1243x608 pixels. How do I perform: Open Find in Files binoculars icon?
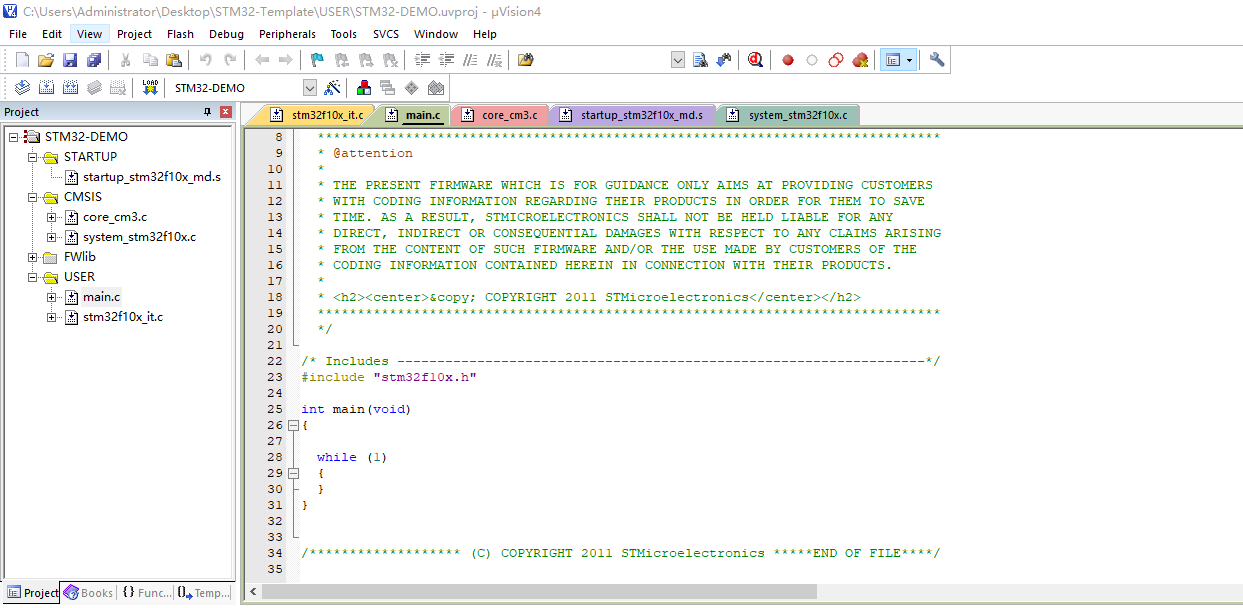[x=700, y=60]
